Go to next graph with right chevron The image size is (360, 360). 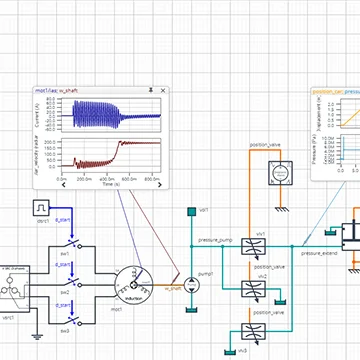(x=160, y=185)
